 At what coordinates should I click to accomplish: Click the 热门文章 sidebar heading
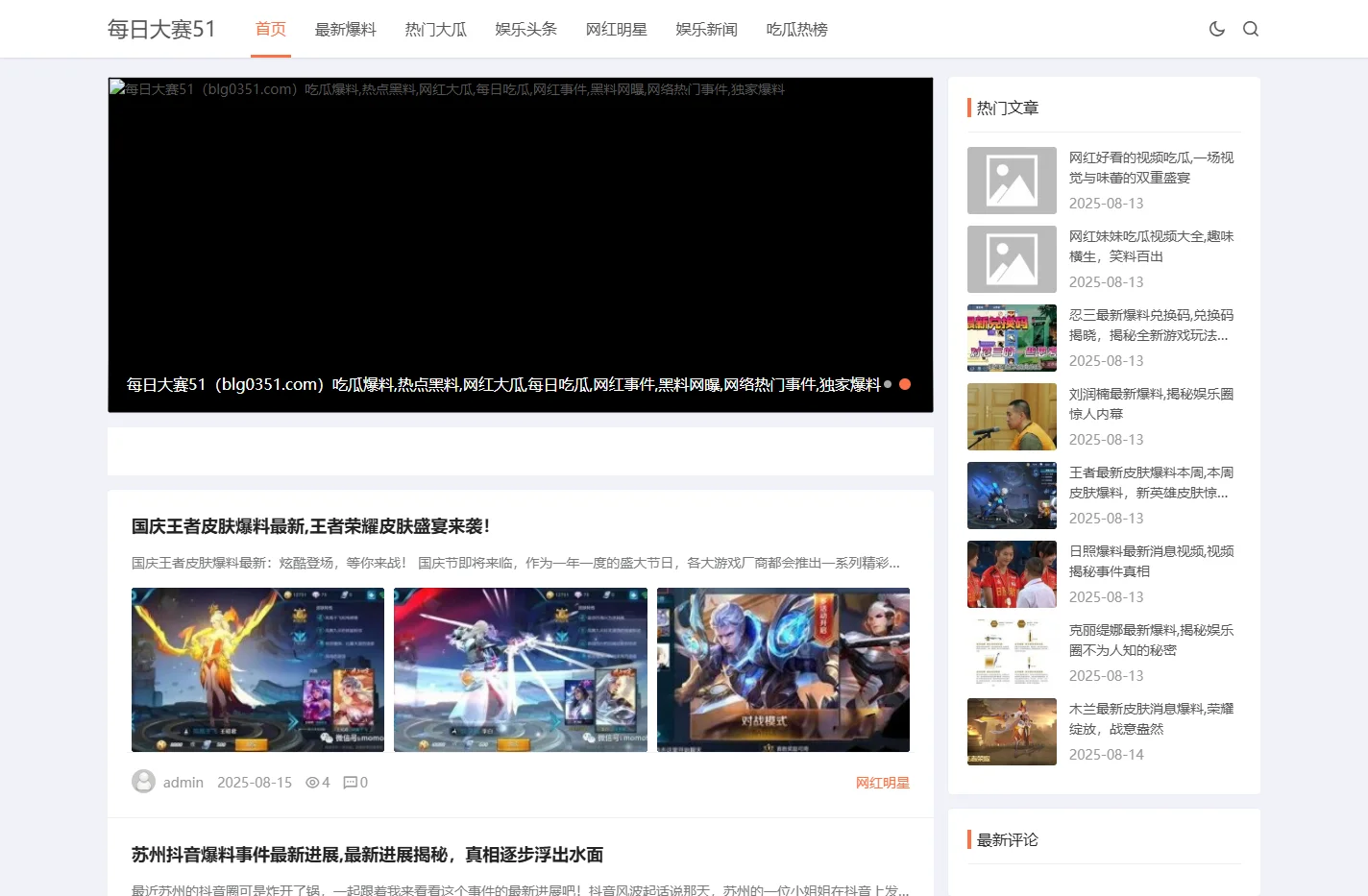pos(1008,108)
